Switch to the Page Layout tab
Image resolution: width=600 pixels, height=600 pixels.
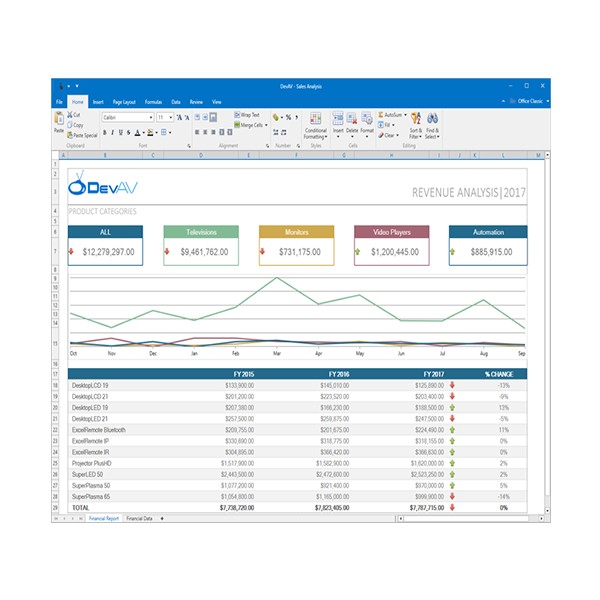click(x=124, y=102)
